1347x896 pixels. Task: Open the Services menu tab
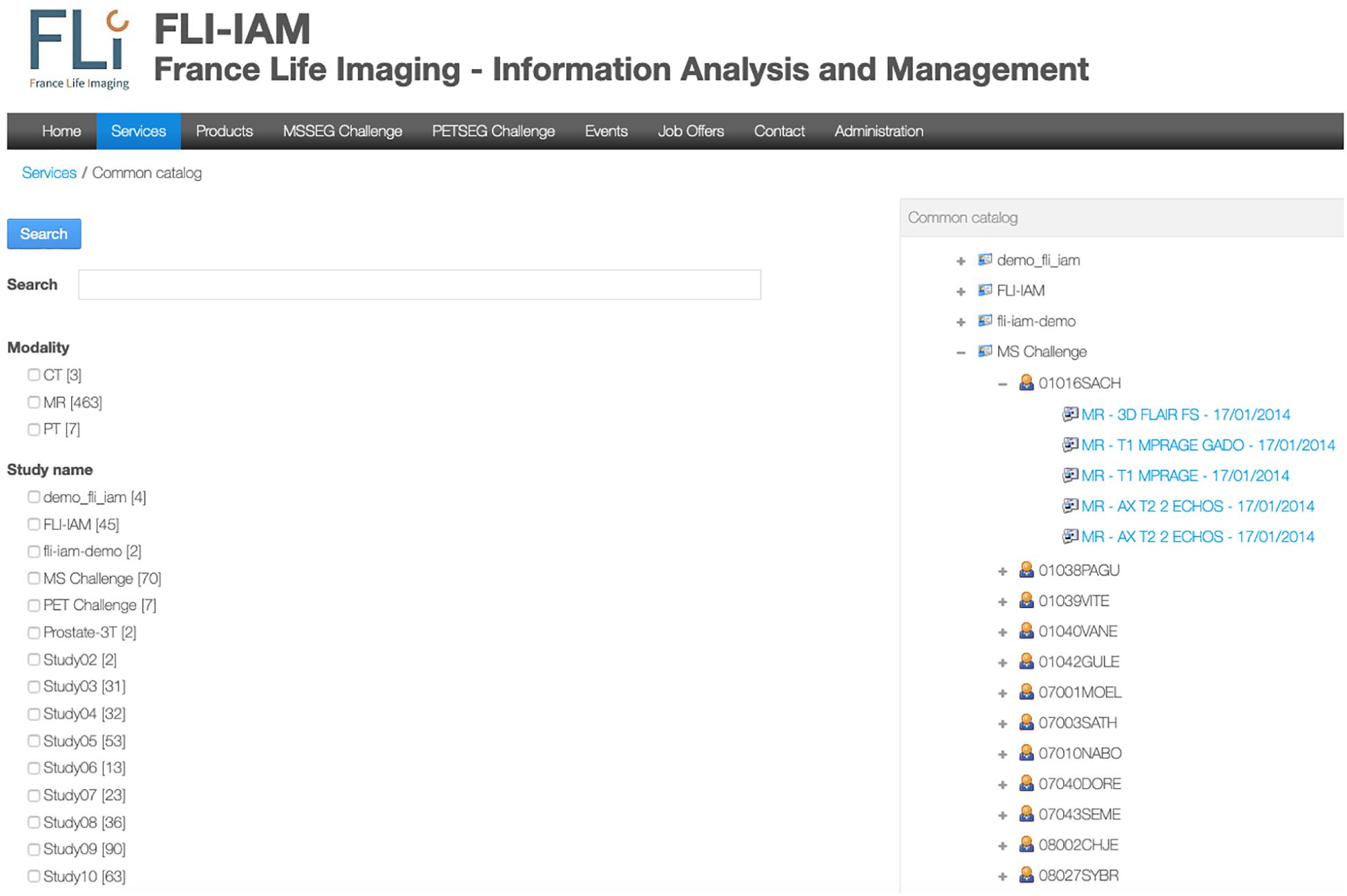(x=138, y=131)
